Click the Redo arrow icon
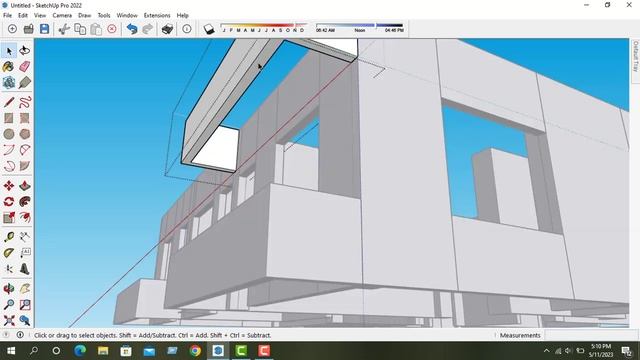Screen dimensions: 640x360 coord(147,29)
